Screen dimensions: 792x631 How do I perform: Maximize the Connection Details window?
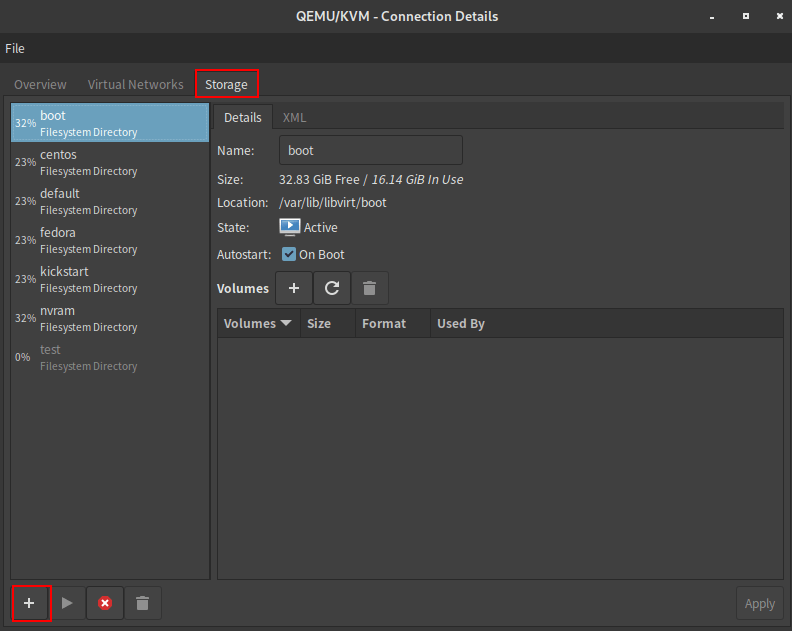coord(746,17)
